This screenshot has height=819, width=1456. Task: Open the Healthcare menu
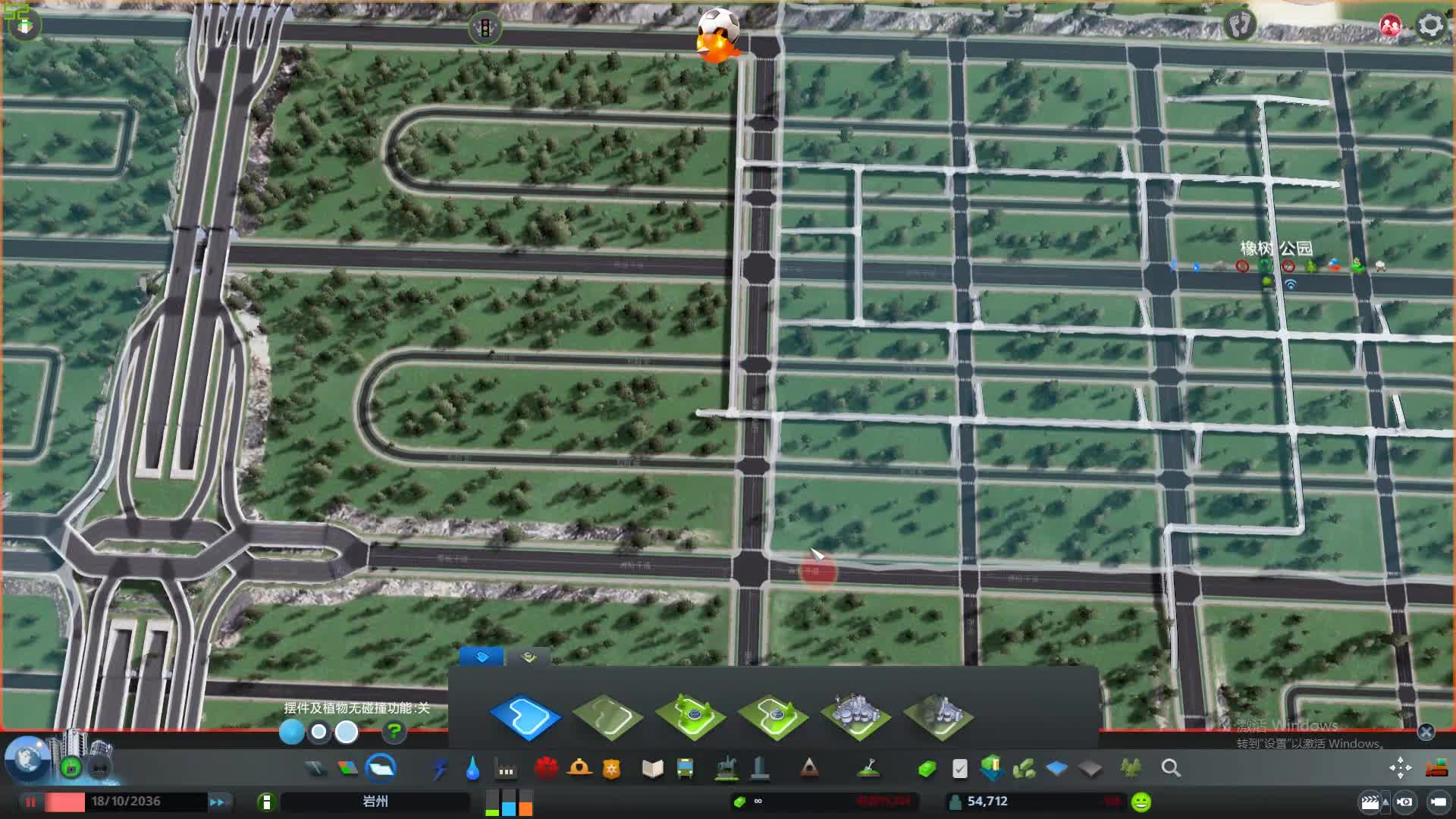click(545, 769)
